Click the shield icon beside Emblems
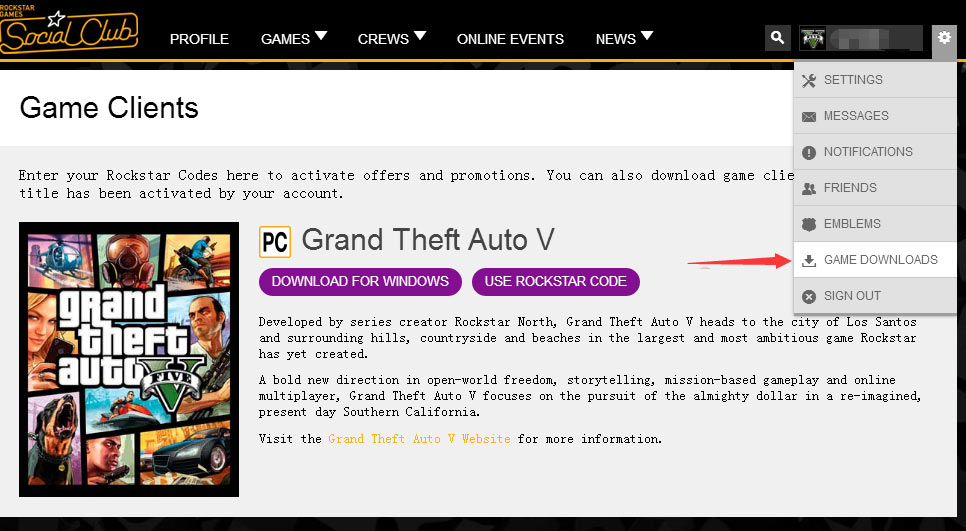966x531 pixels. pos(809,224)
